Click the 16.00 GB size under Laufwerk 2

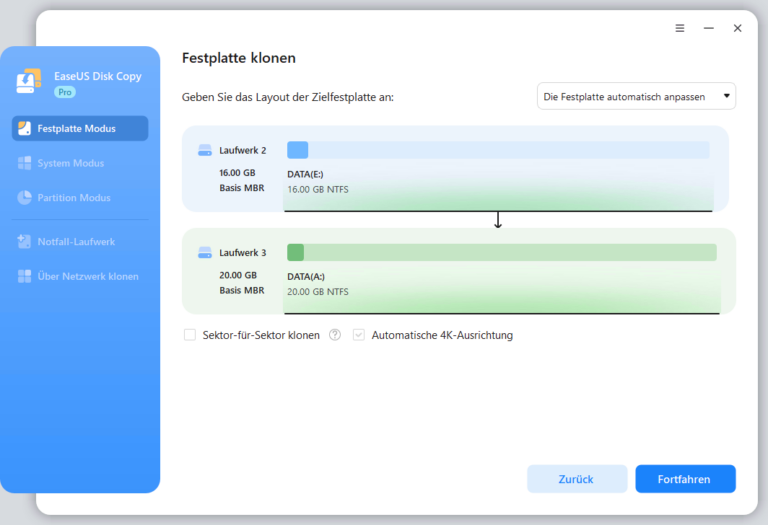point(237,173)
